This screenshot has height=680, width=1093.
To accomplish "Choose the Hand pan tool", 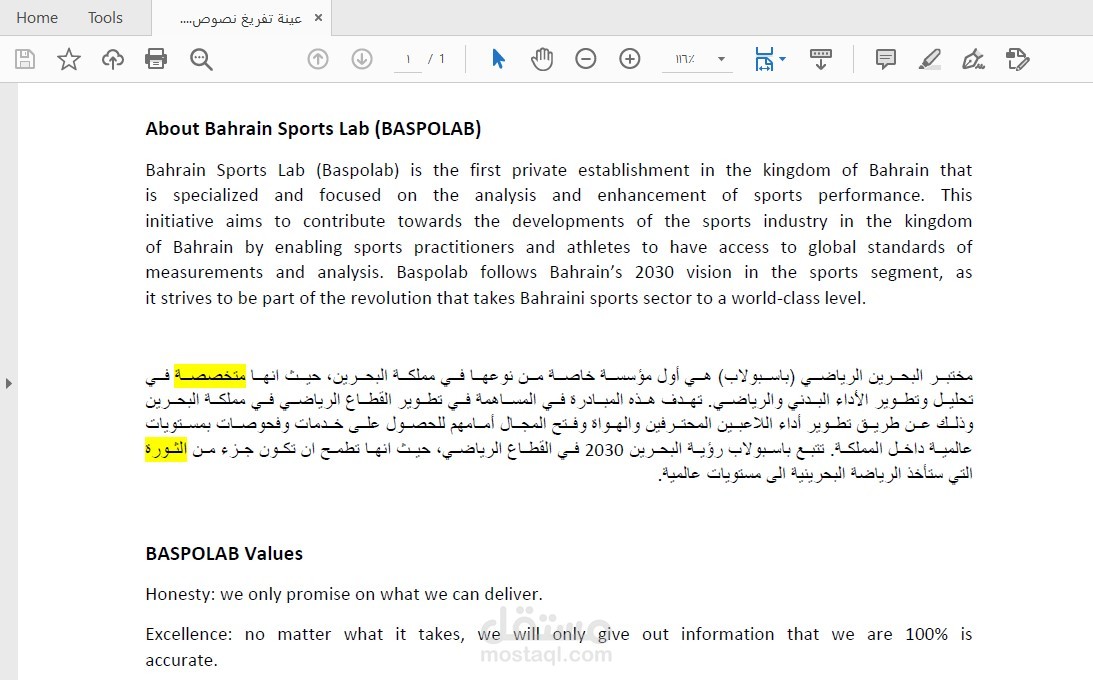I will point(542,59).
